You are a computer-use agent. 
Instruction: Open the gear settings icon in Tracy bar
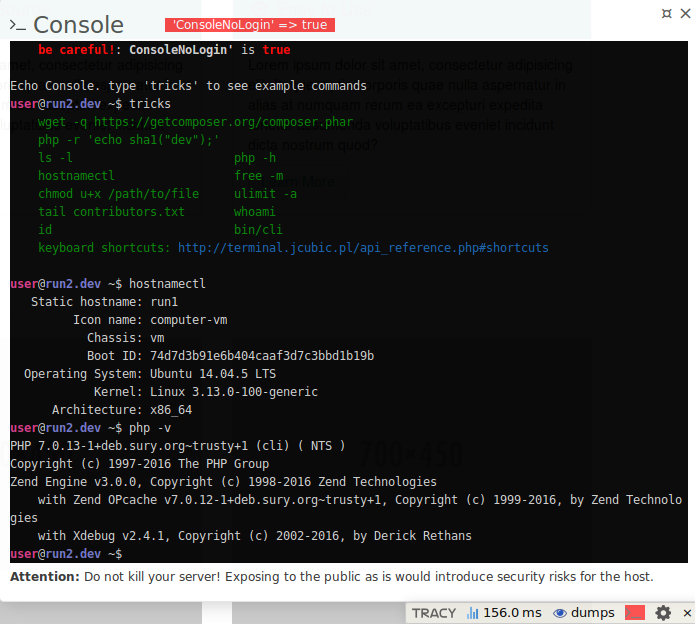click(663, 613)
